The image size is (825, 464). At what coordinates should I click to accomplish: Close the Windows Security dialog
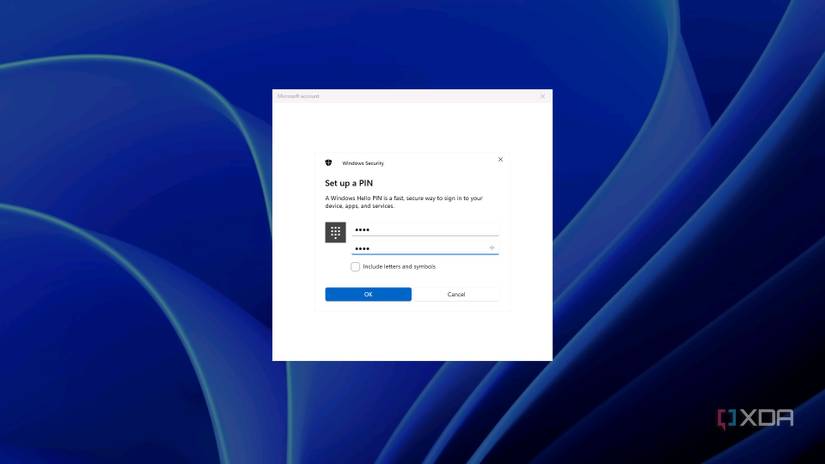coord(500,159)
